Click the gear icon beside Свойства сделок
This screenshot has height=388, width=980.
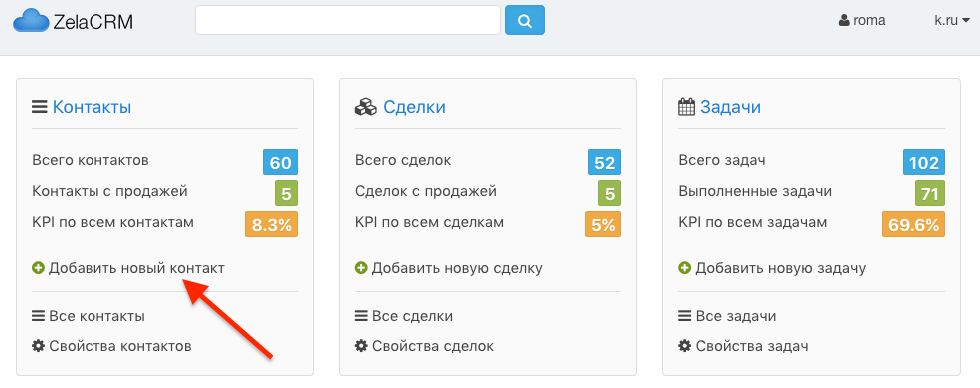tap(361, 346)
